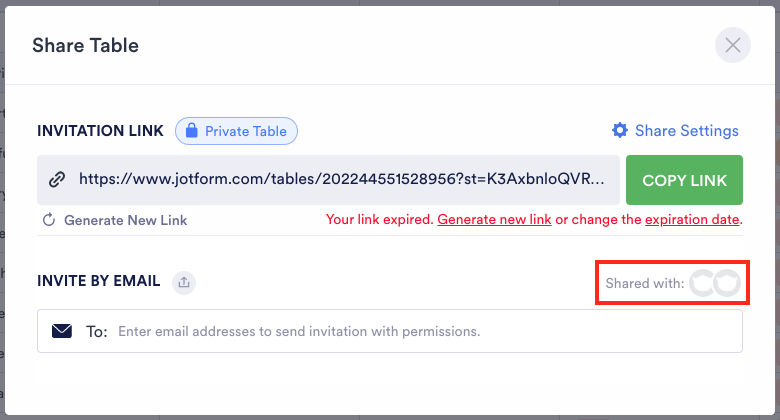
Task: Click the refresh icon for generating link
Action: (x=49, y=220)
